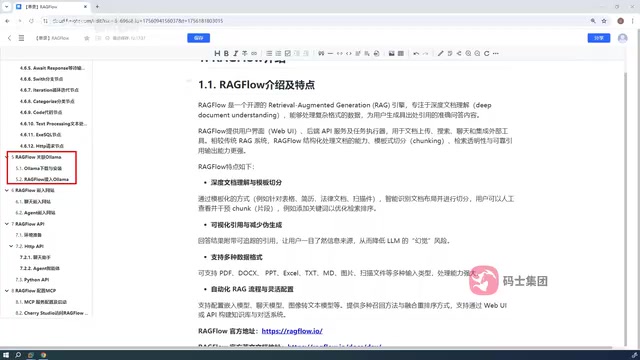Insert an unordered bullet list

tap(269, 53)
